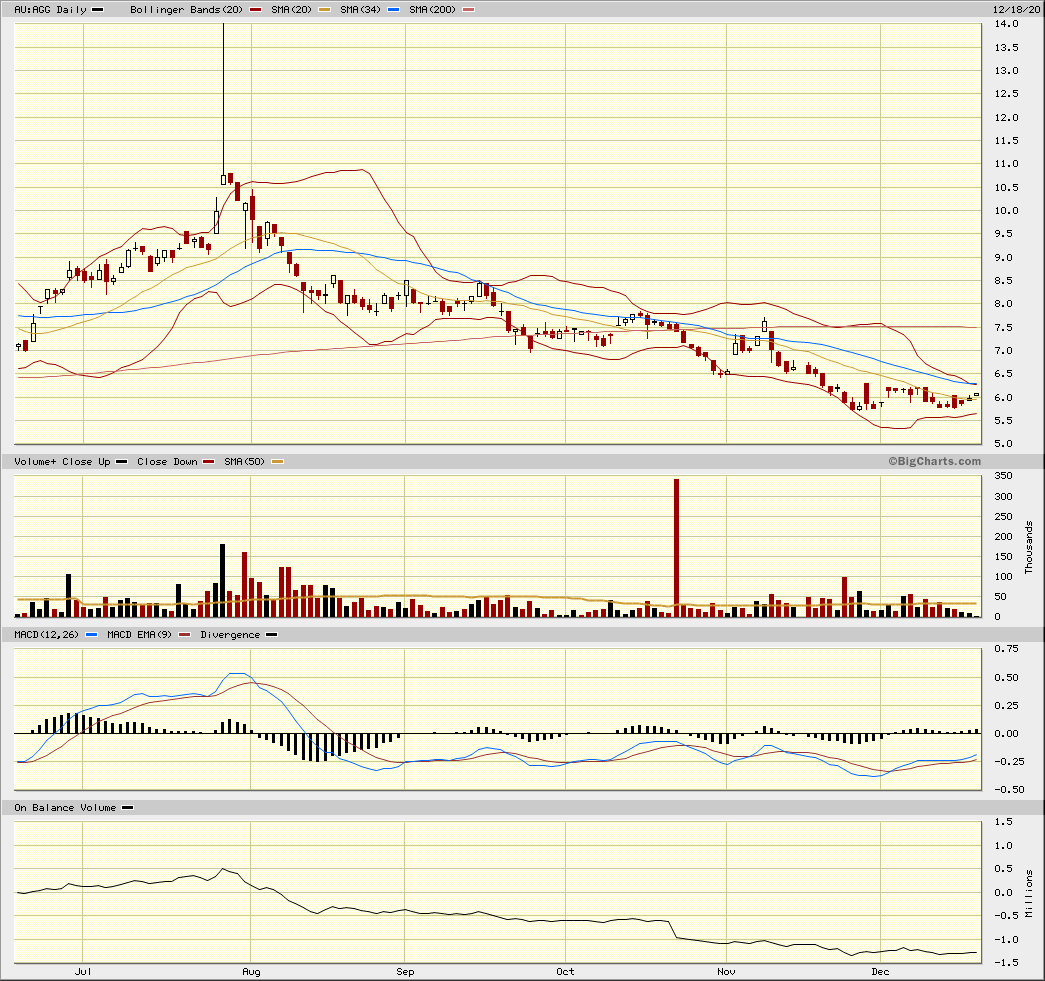
Task: Click the dark red Bollinger Bands legend swatch
Action: click(255, 10)
